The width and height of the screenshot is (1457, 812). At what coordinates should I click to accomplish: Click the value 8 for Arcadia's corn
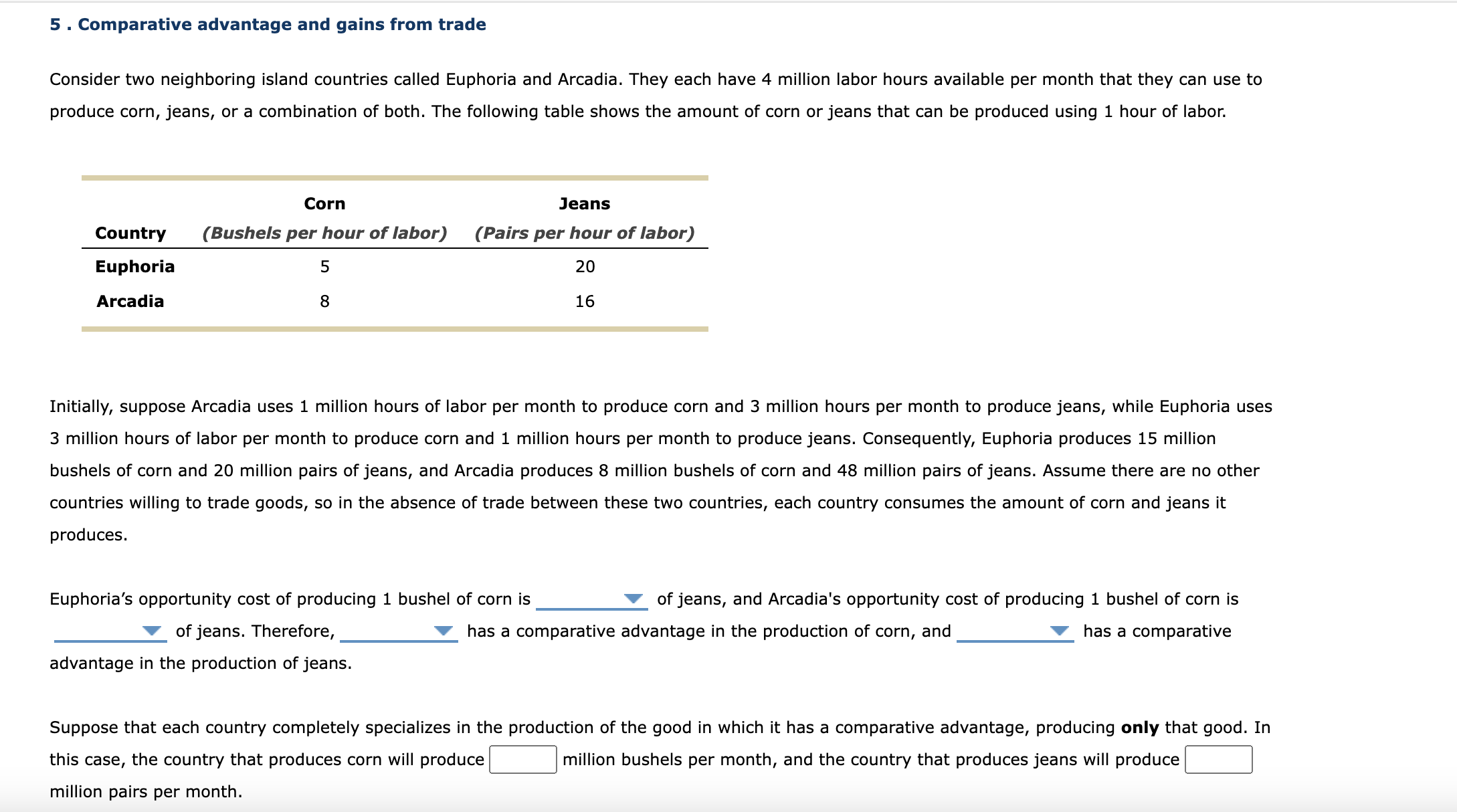pos(325,301)
